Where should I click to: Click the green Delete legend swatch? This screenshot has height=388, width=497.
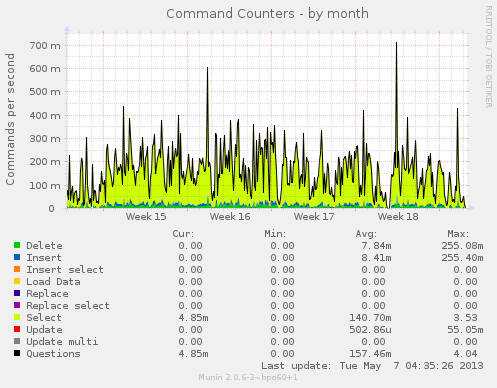[x=17, y=245]
